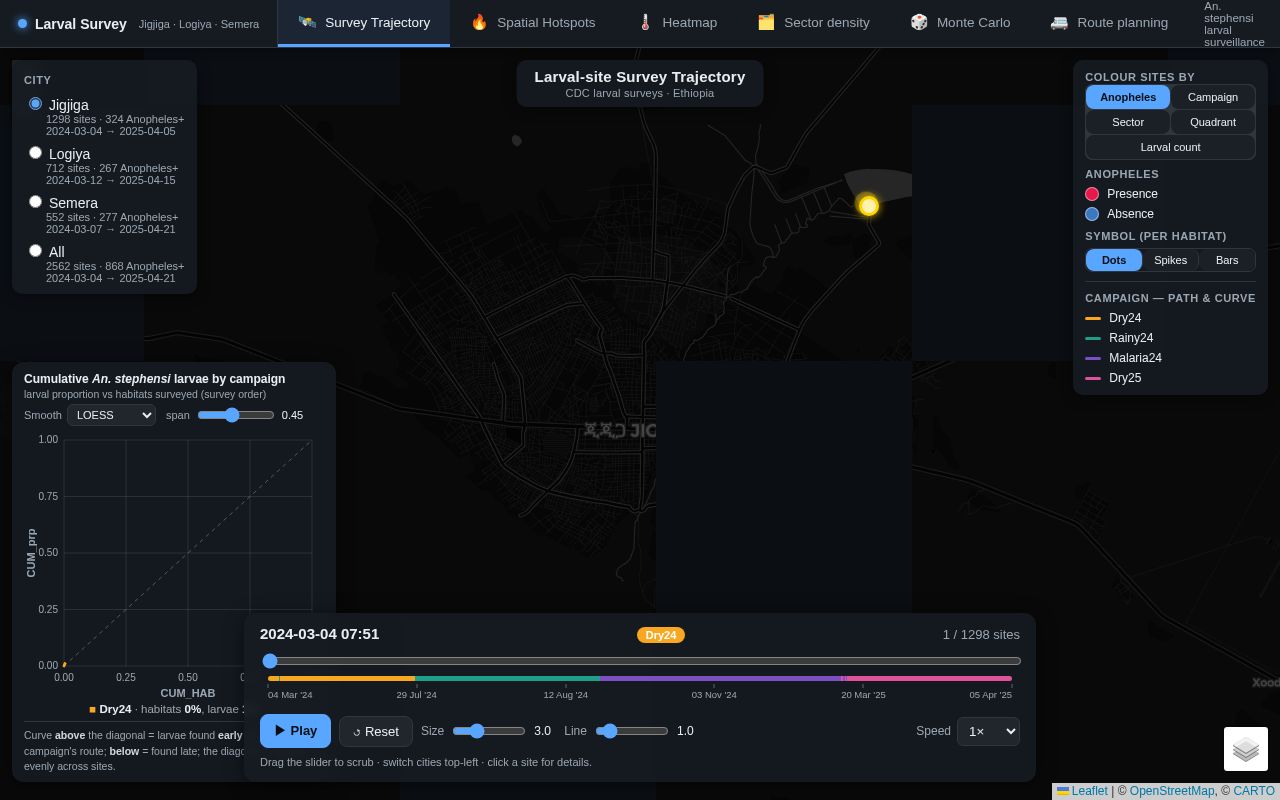
Task: Start trajectory playback with Play
Action: [295, 731]
